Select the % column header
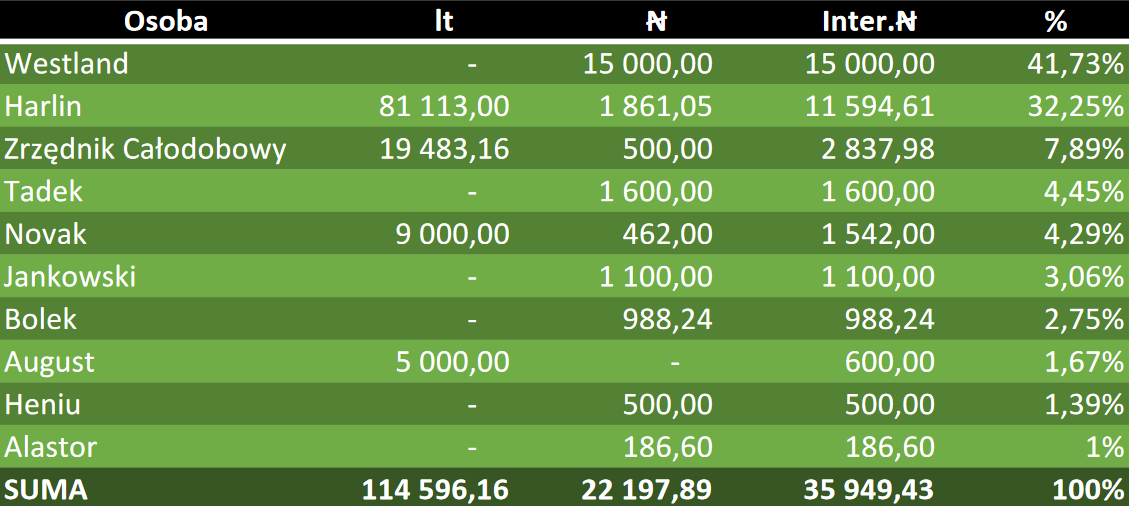 (x=1056, y=21)
